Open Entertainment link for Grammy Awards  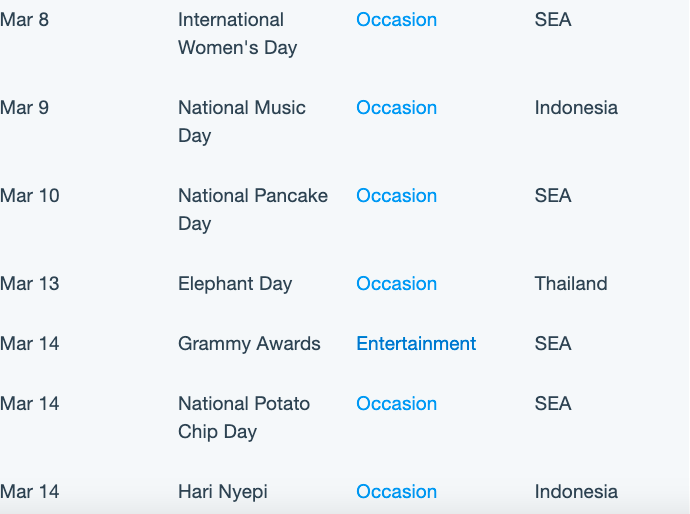[416, 344]
